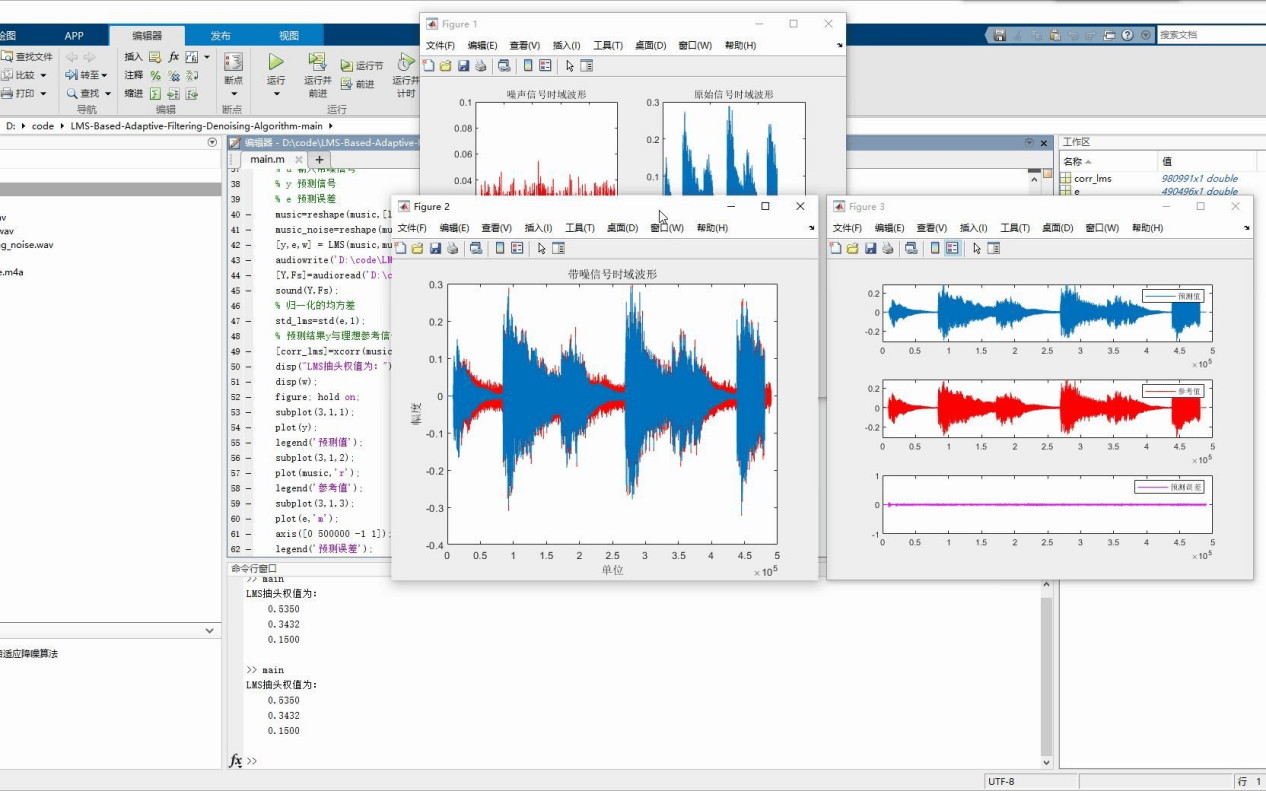
Task: Expand the Compare (比较) dropdown
Action: pyautogui.click(x=43, y=75)
